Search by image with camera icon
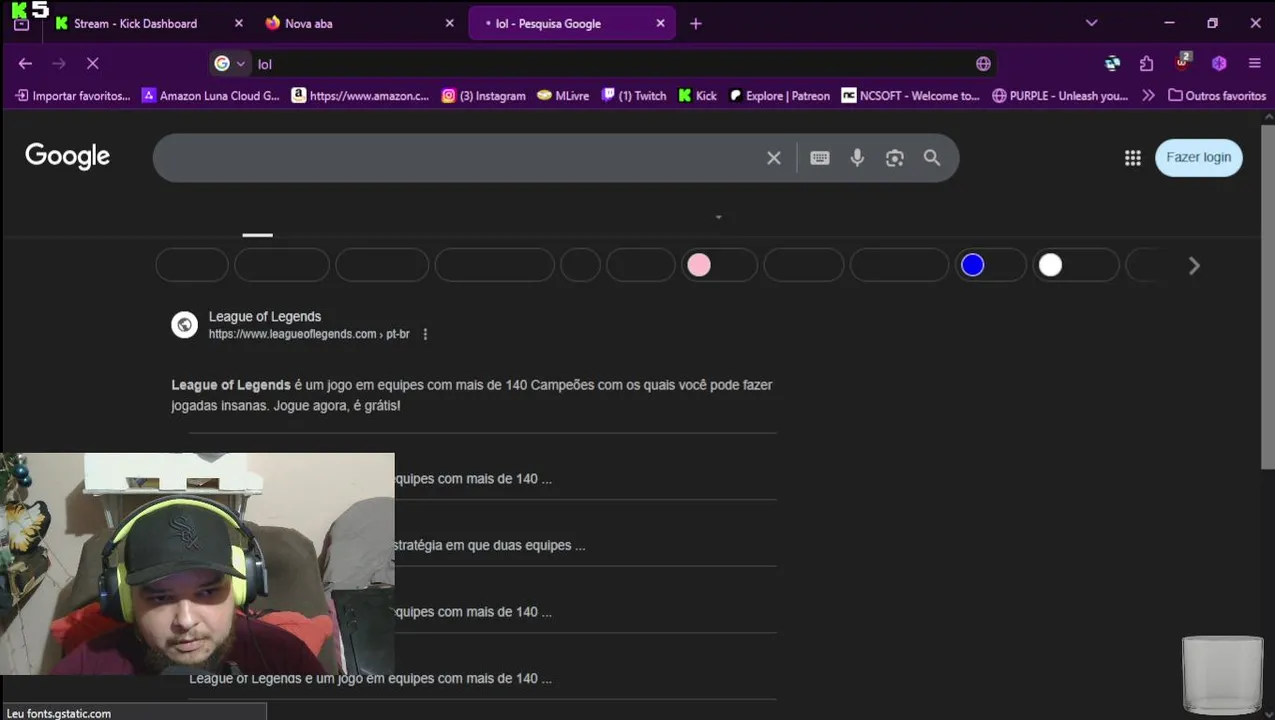Image resolution: width=1275 pixels, height=720 pixels. tap(895, 158)
